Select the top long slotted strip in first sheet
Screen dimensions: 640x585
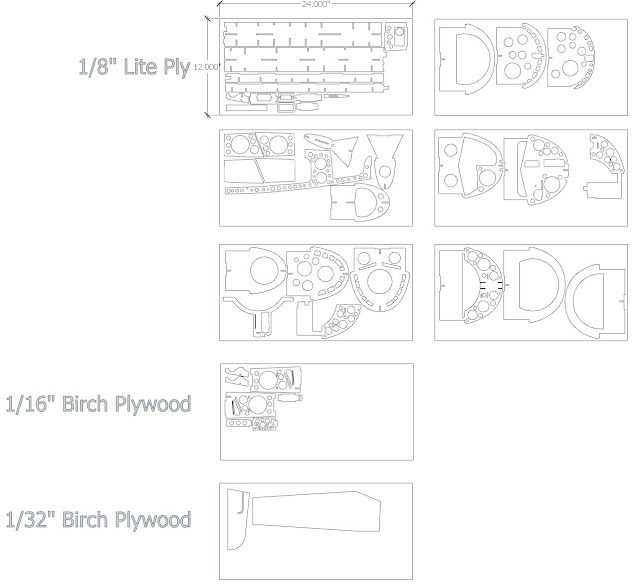(302, 34)
